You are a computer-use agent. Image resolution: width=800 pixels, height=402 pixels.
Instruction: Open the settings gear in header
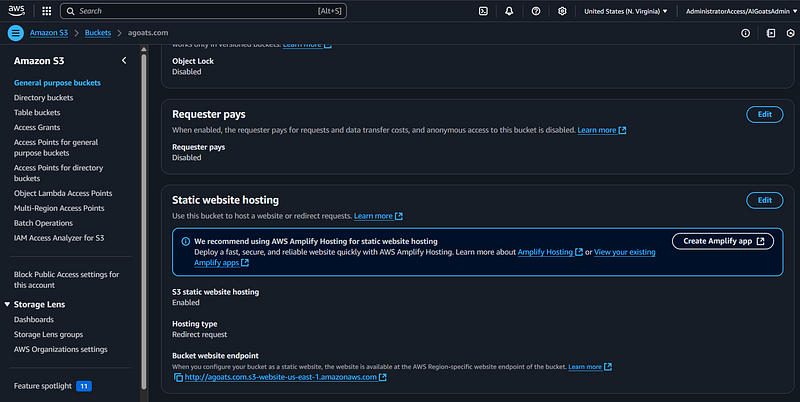pyautogui.click(x=562, y=11)
